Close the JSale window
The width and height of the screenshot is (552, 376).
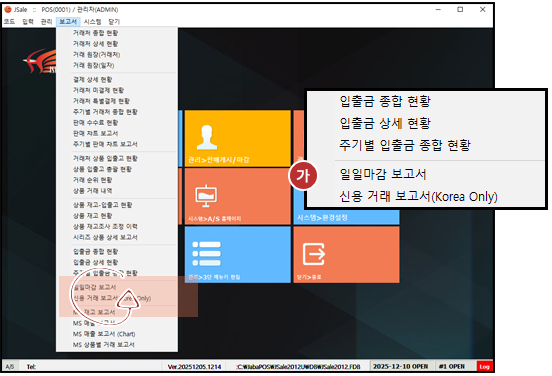tap(483, 10)
